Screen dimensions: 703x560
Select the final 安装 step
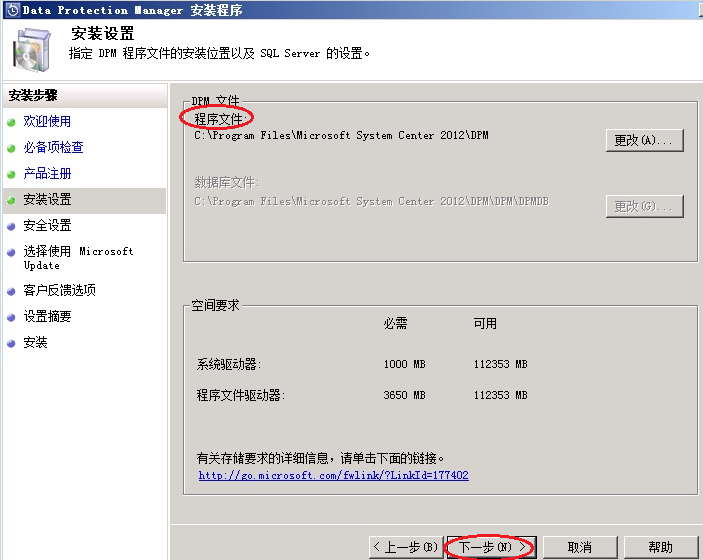pos(35,343)
